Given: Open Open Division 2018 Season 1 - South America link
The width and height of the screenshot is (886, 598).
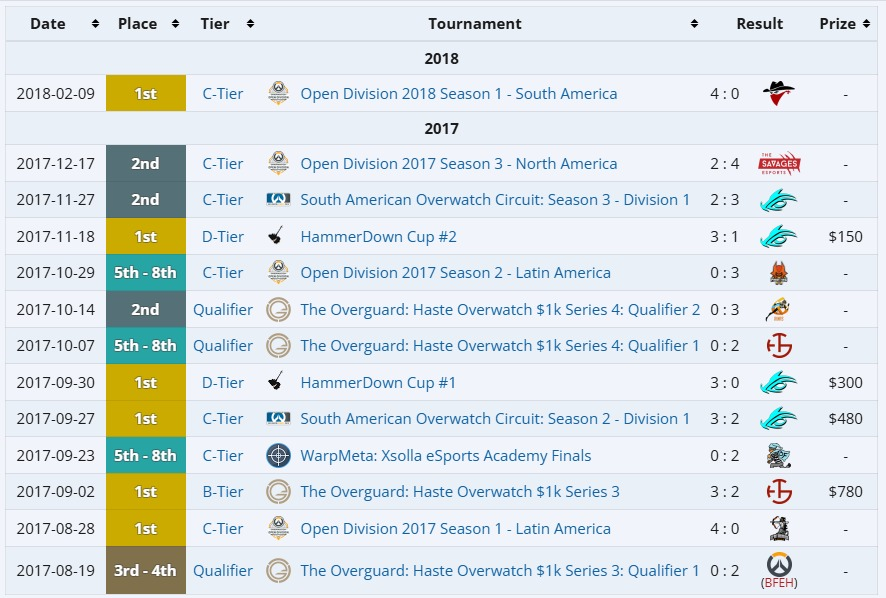Looking at the screenshot, I should (x=458, y=93).
